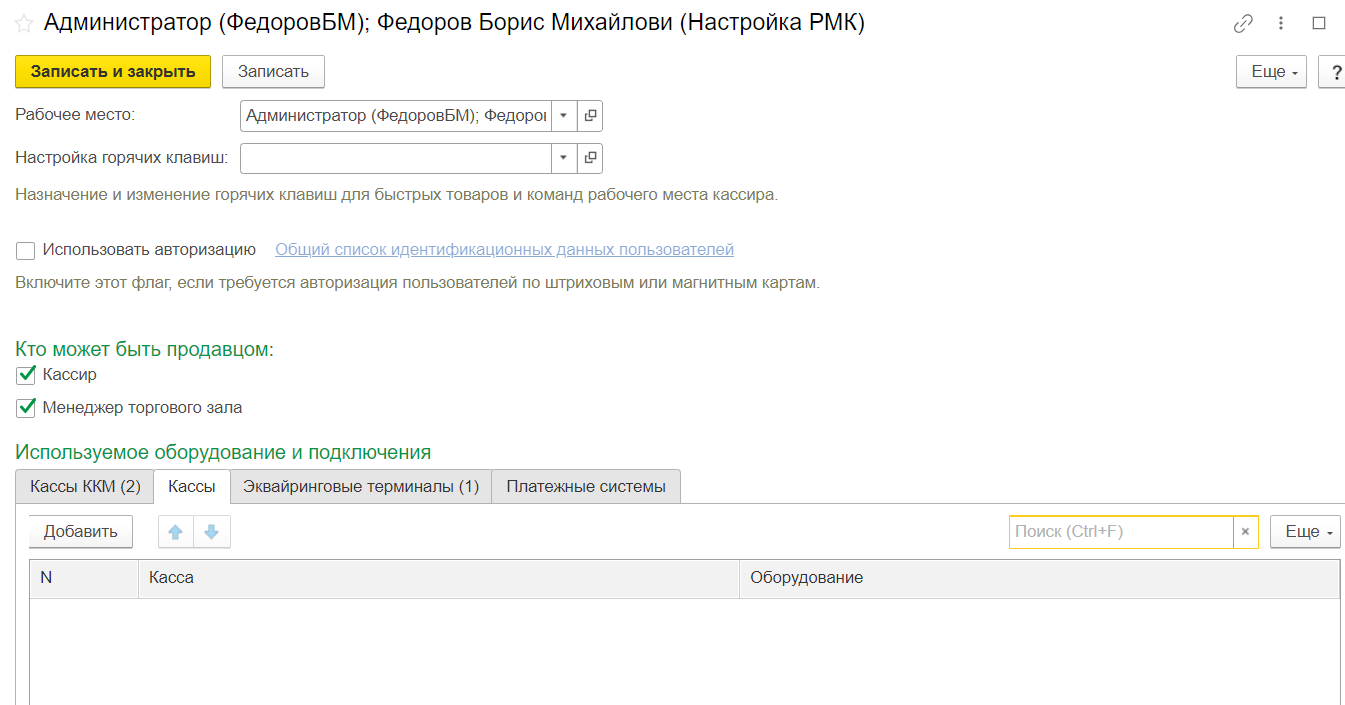Open the three-dot options menu icon
The width and height of the screenshot is (1345, 705).
point(1281,24)
